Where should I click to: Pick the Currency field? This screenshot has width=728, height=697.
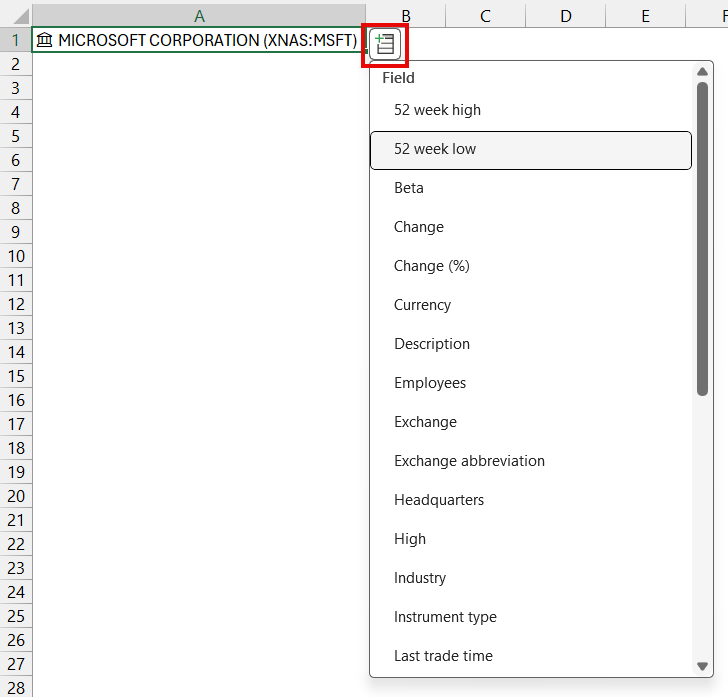(531, 305)
